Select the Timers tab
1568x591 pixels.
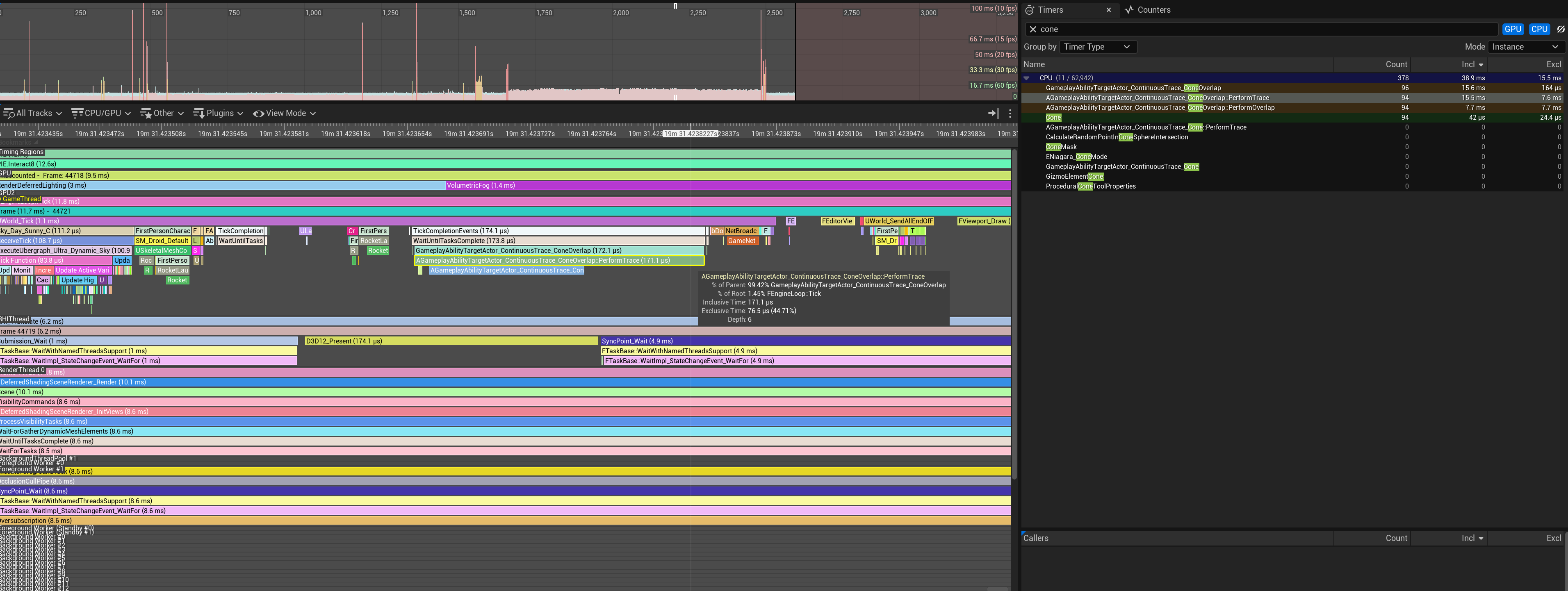[1051, 10]
